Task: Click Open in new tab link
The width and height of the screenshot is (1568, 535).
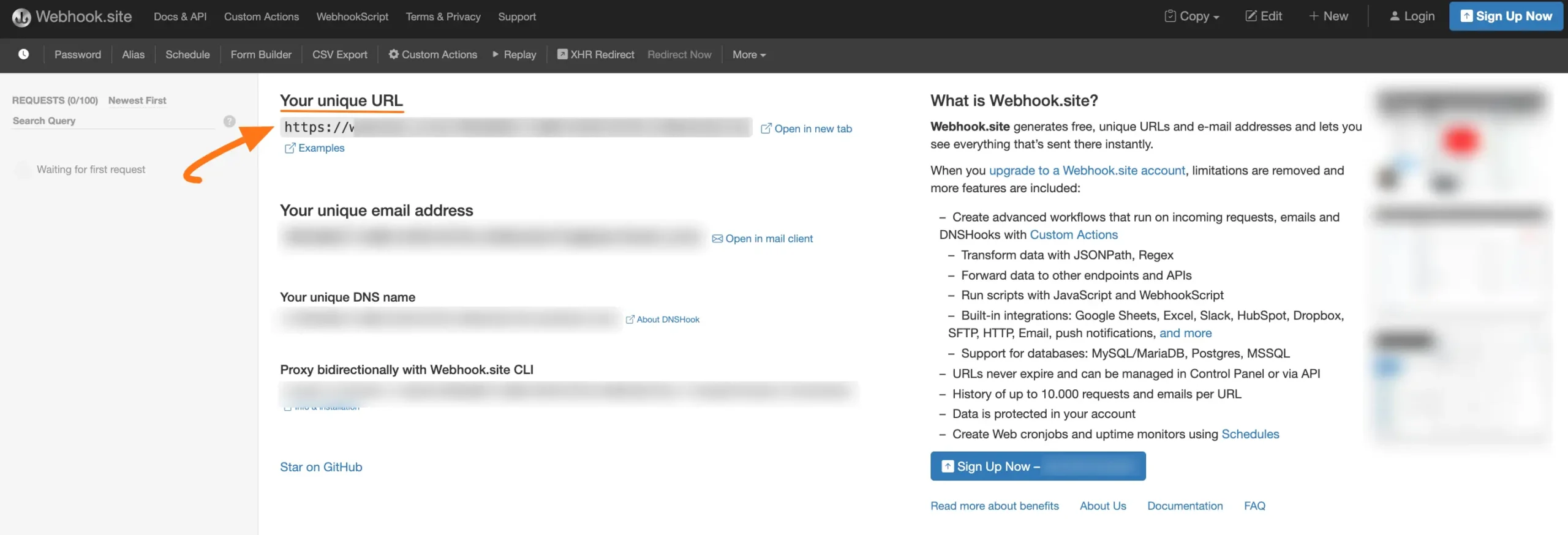Action: tap(806, 129)
